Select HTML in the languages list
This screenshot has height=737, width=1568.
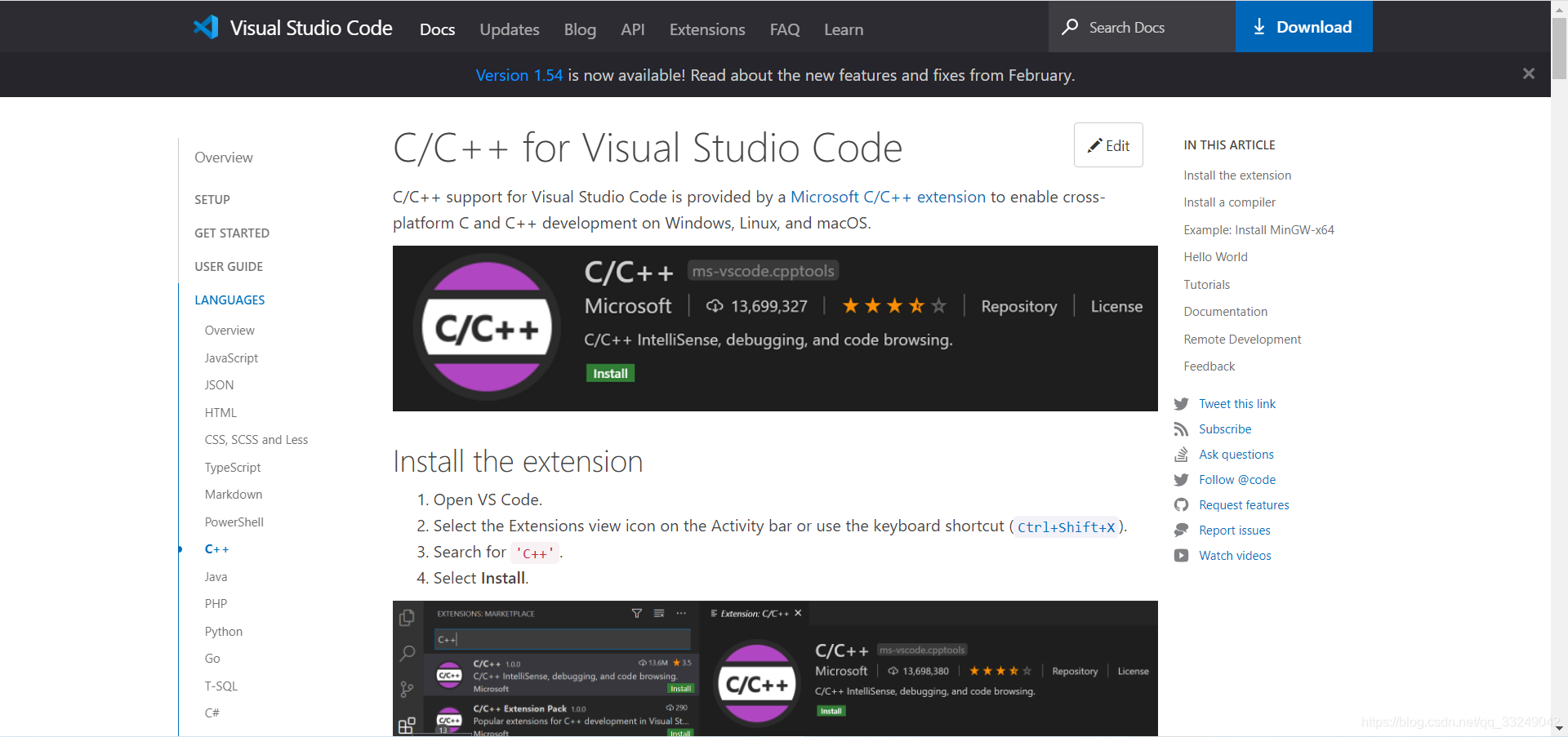click(220, 412)
